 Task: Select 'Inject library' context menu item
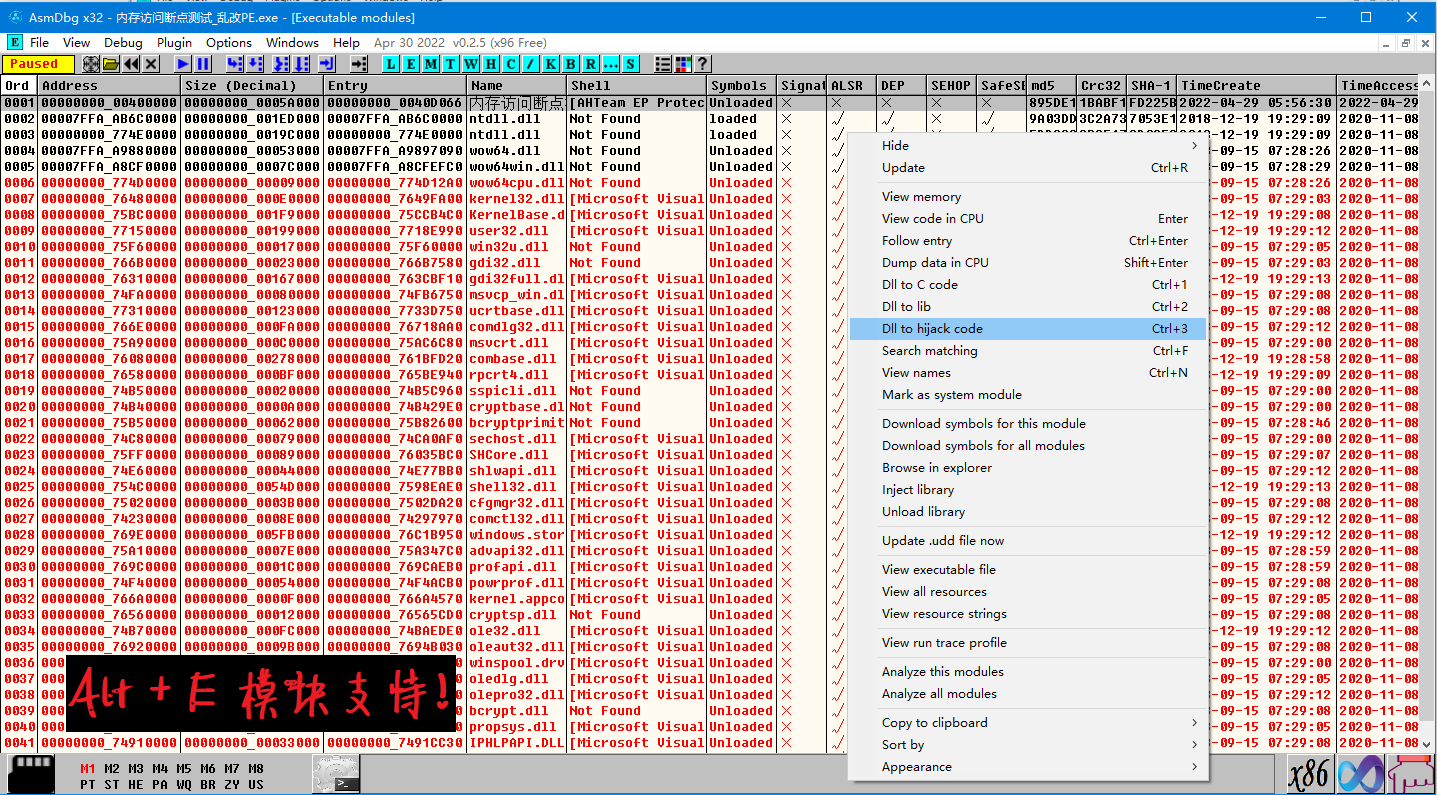tap(1028, 490)
